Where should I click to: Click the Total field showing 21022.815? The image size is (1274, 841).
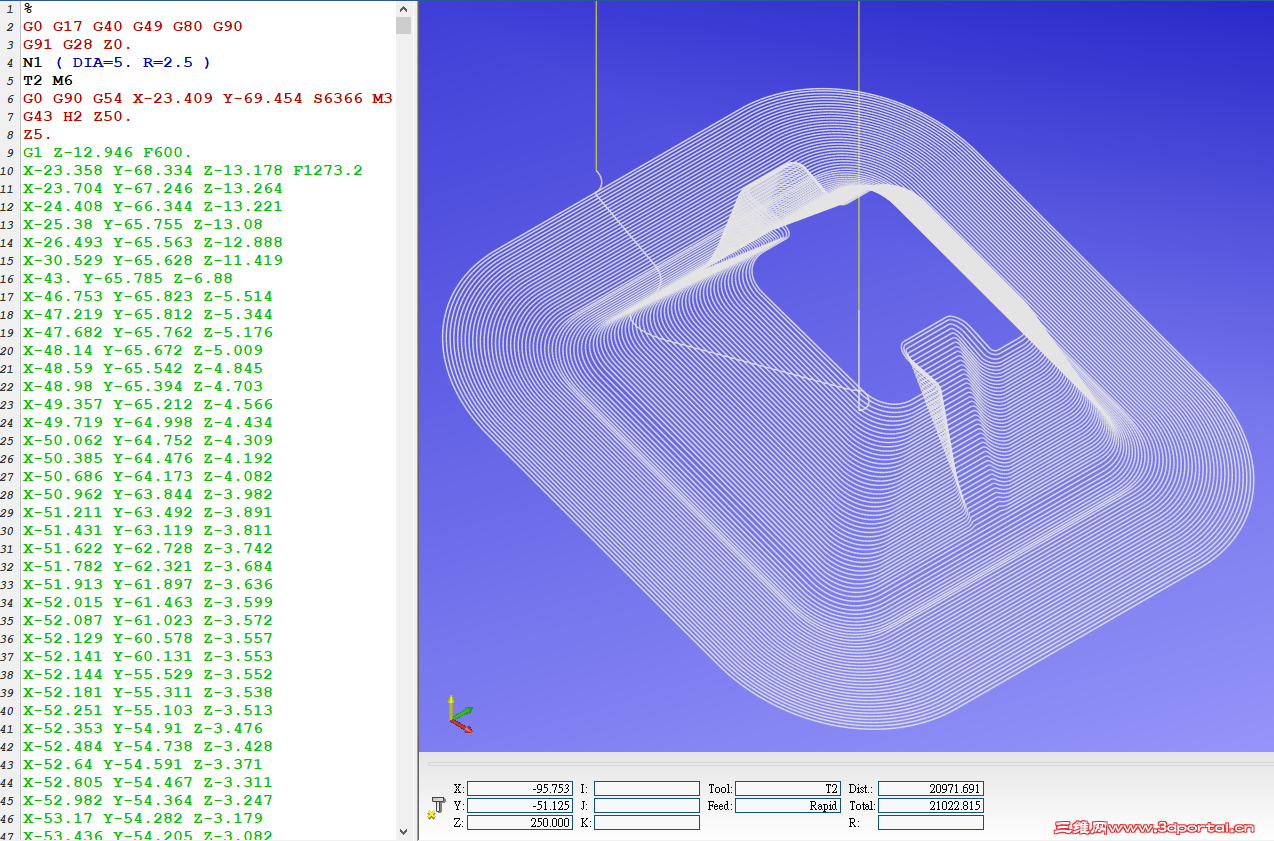(931, 805)
